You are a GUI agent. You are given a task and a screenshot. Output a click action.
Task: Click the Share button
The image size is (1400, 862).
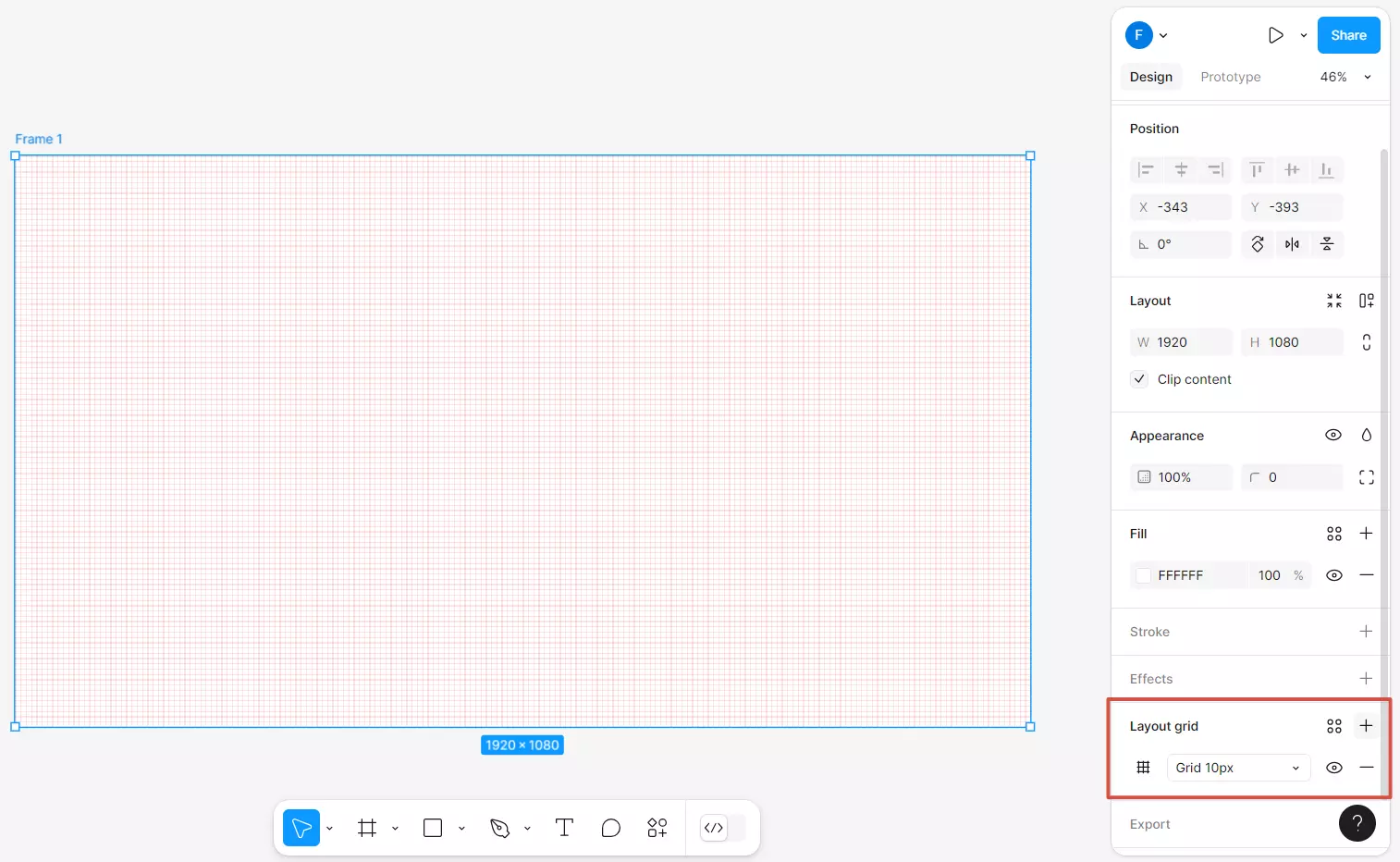[1348, 35]
